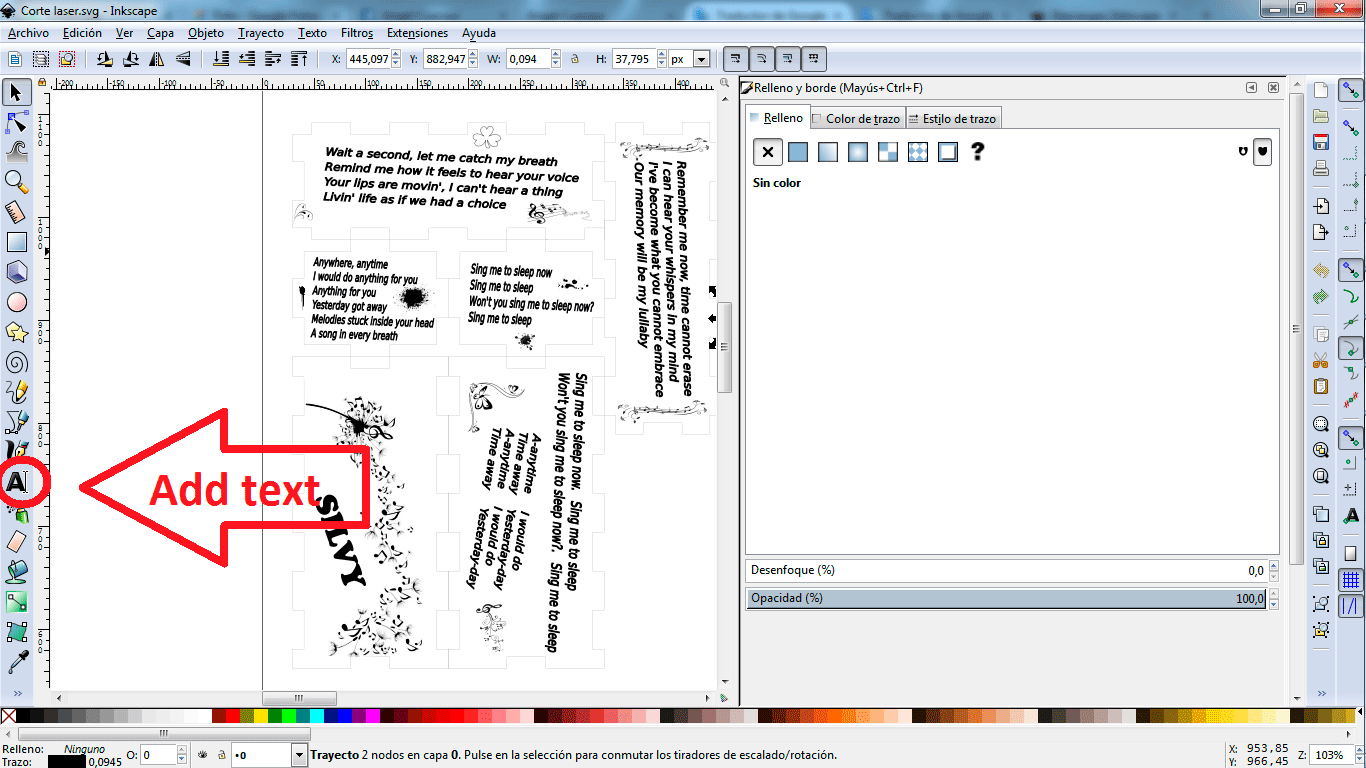Flip selected objects horizontally
Screen dimensions: 1366x768
[156, 59]
